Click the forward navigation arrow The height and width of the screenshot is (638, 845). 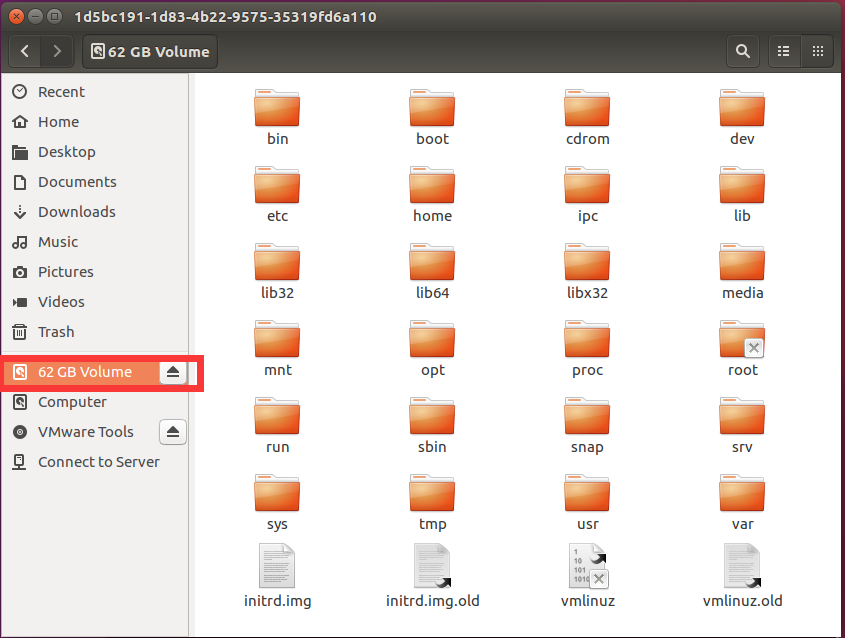[57, 51]
